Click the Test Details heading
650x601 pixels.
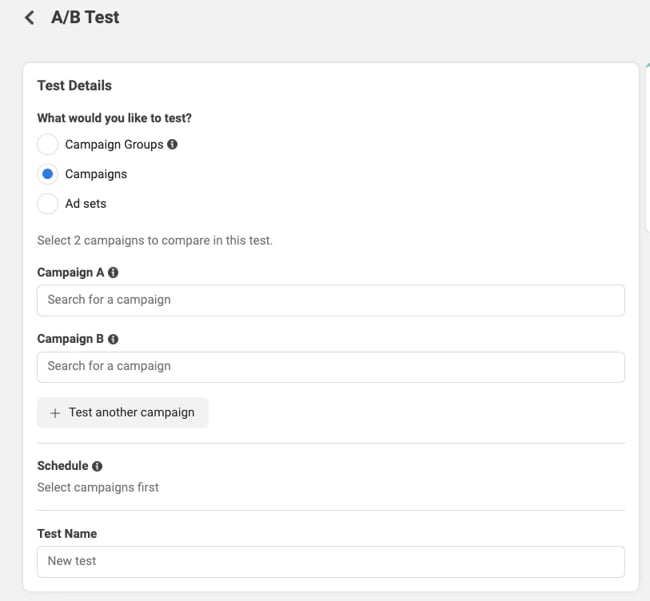(74, 86)
